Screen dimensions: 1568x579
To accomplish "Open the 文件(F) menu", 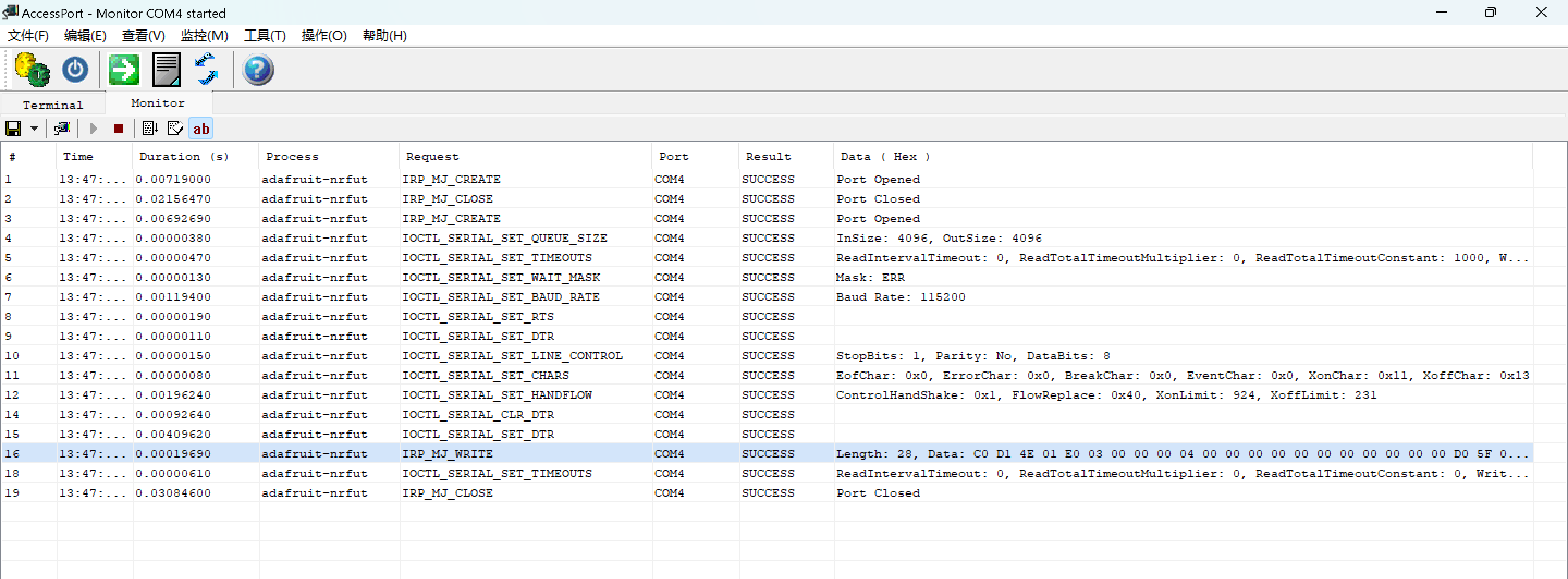I will (28, 36).
